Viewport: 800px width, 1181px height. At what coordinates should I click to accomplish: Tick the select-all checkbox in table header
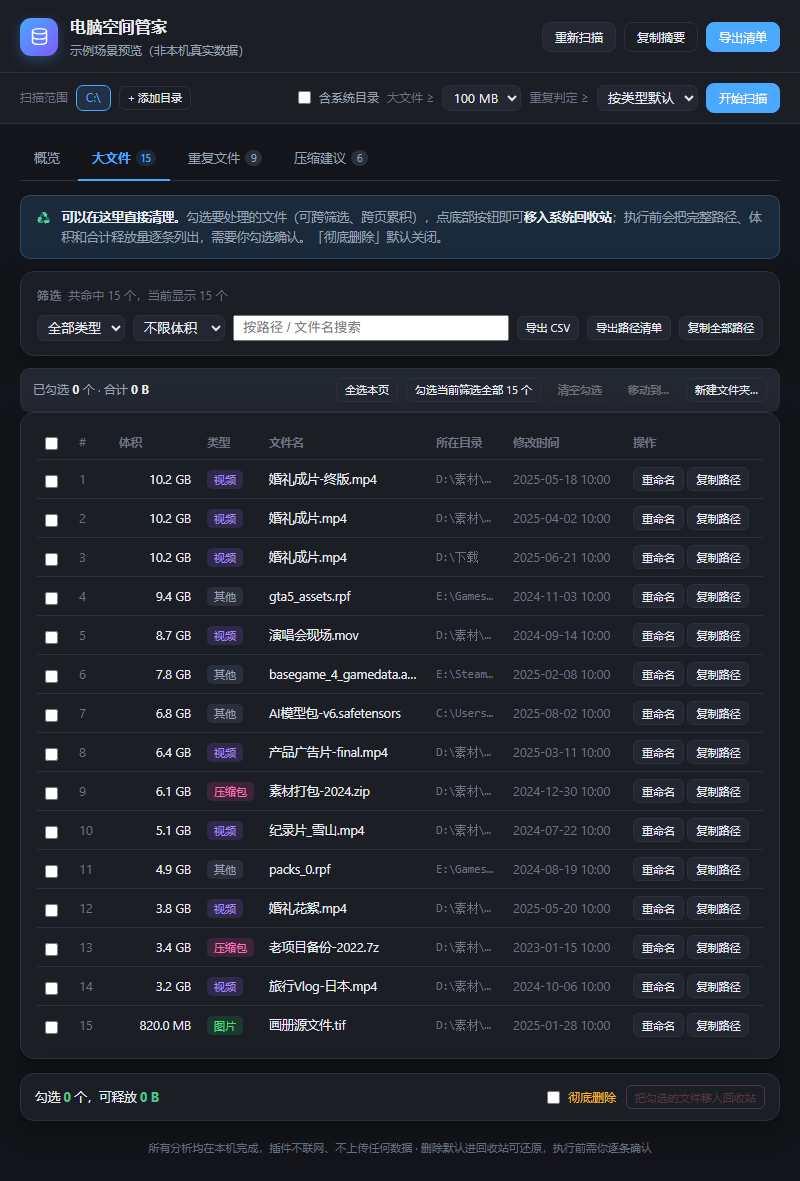pos(51,443)
